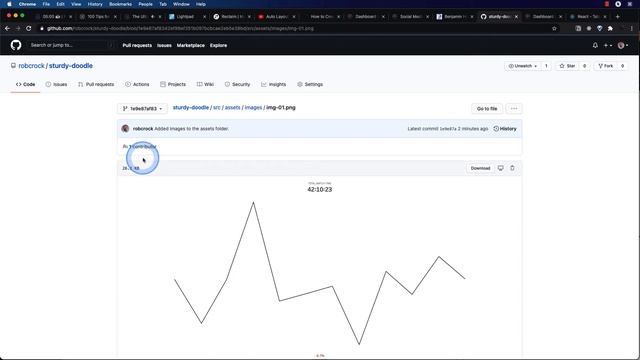Screen dimensions: 640x360
Task: Open the commit author name robcrock
Action: (x=143, y=129)
